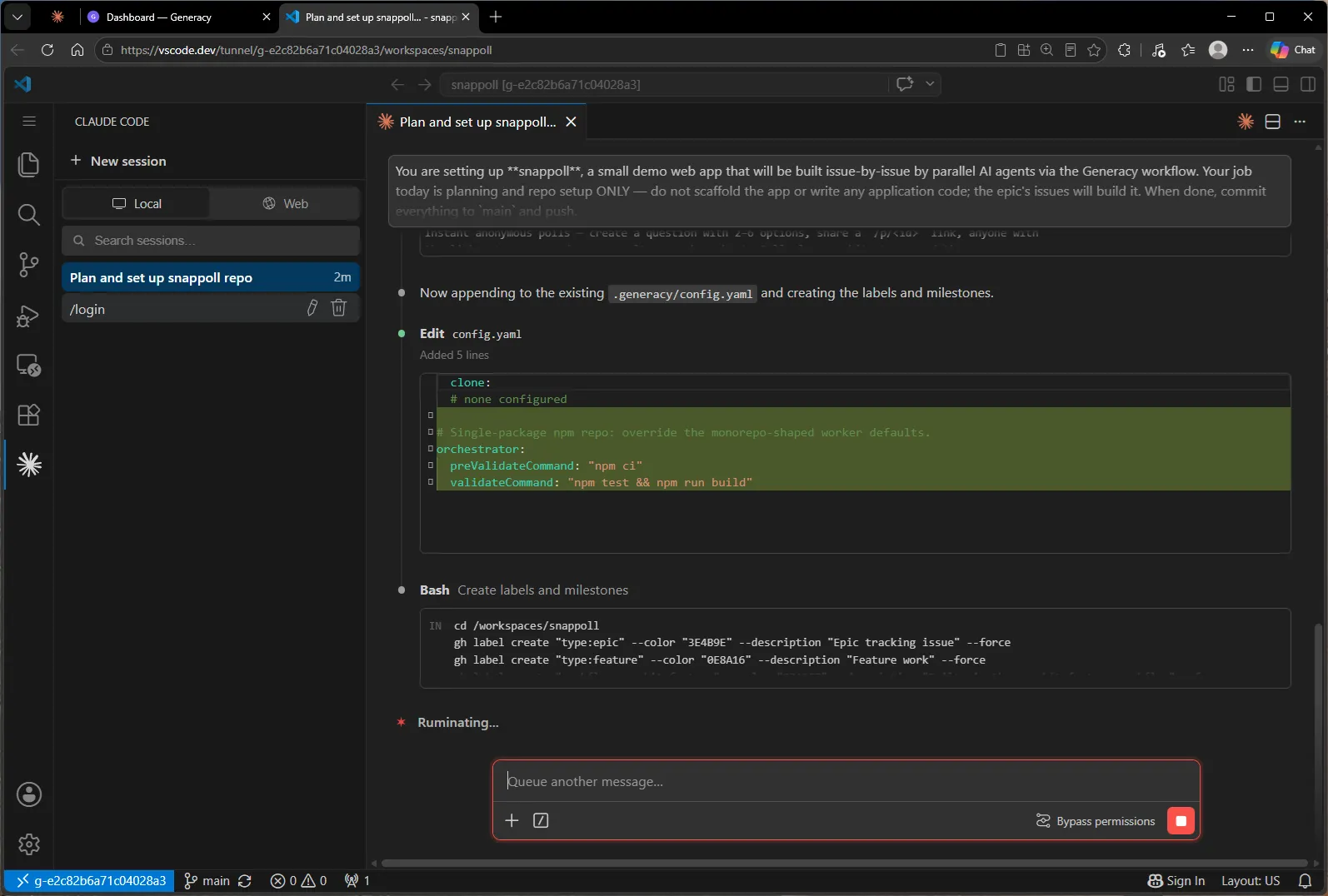Image resolution: width=1328 pixels, height=896 pixels.
Task: Click the Queue another message input
Action: (x=846, y=781)
